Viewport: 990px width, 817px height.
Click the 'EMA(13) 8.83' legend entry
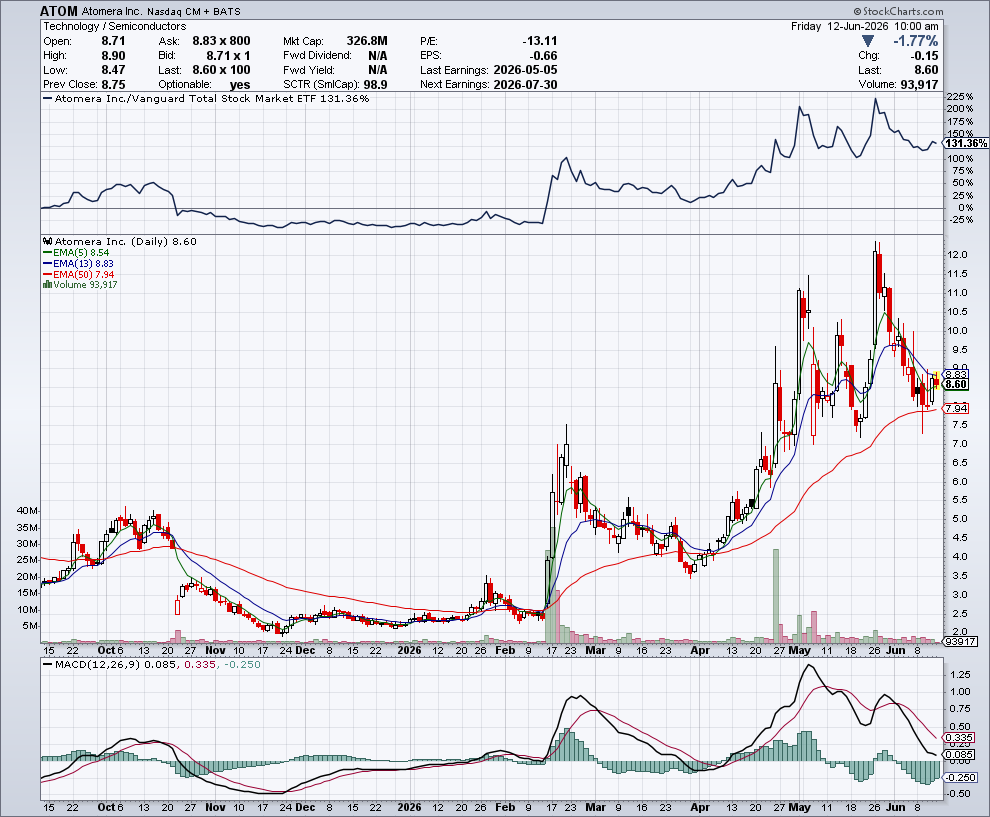click(83, 263)
